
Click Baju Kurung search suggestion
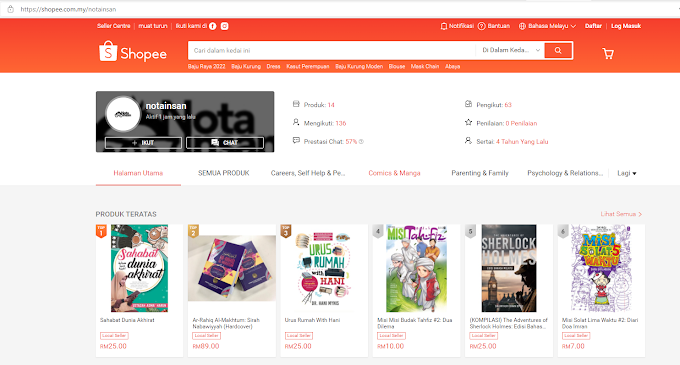[246, 66]
